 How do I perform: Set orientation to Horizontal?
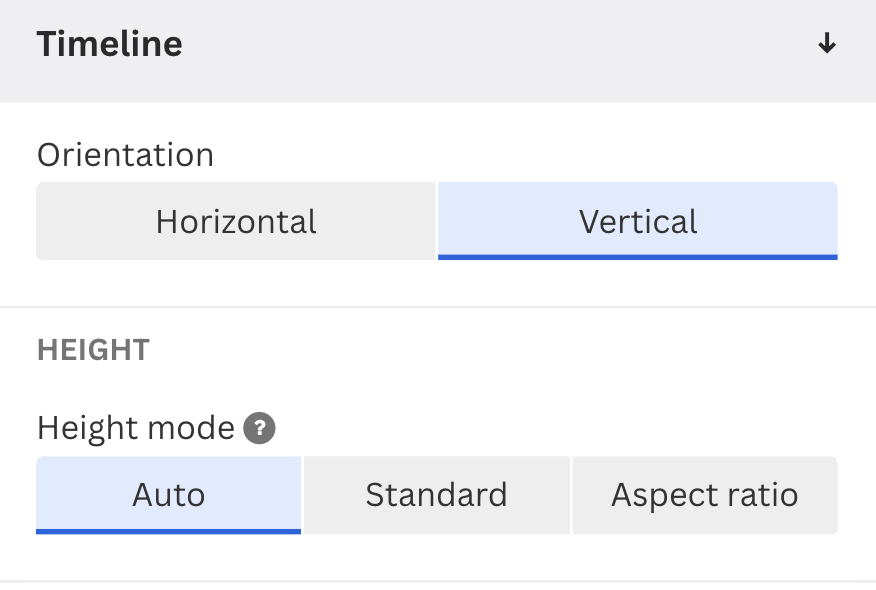click(236, 221)
